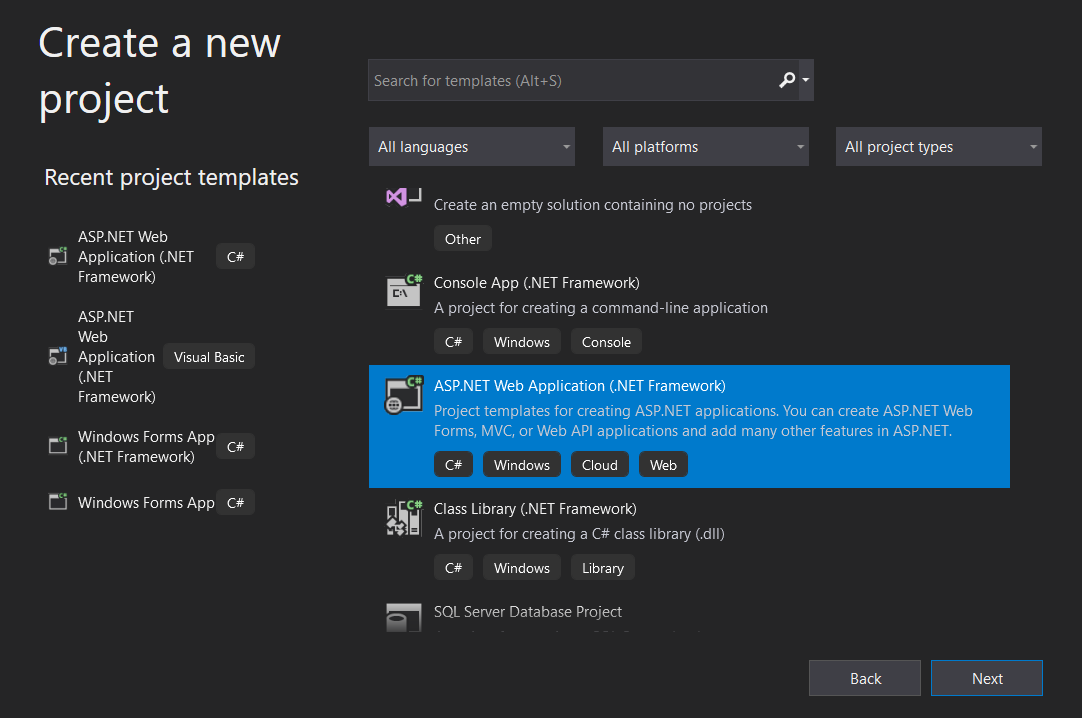Click the SQL Server Database Project icon
Viewport: 1082px width, 718px height.
(x=404, y=617)
